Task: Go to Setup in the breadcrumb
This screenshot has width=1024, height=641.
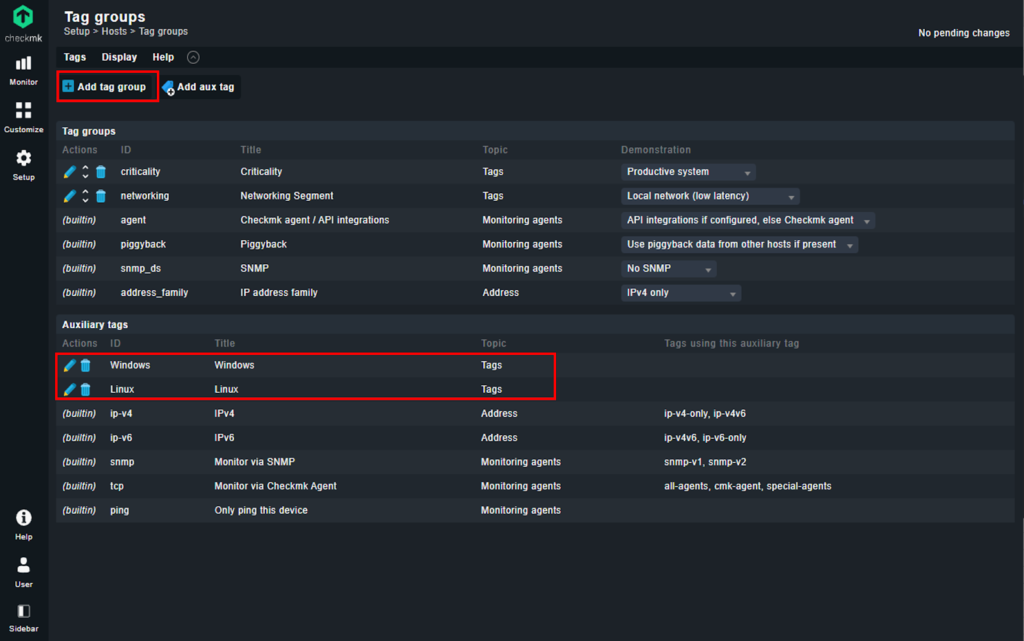Action: click(x=76, y=31)
